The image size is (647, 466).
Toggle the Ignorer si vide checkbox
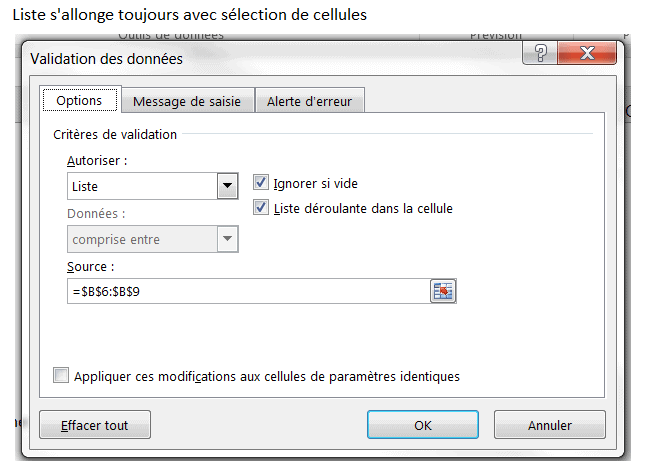pos(262,183)
